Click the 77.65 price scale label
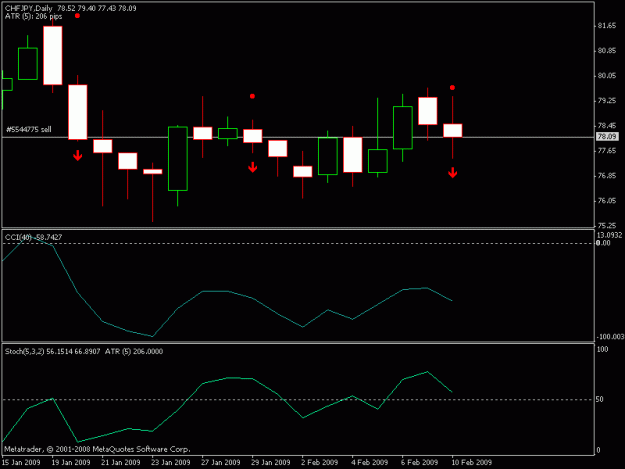625x469 pixels. click(x=607, y=151)
